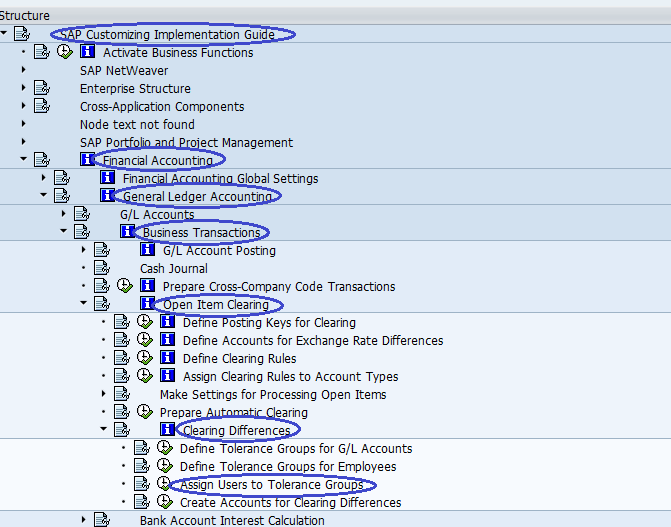This screenshot has width=671, height=527.
Task: Execute Prepare Cross-Company Code Transactions activity
Action: 125,286
